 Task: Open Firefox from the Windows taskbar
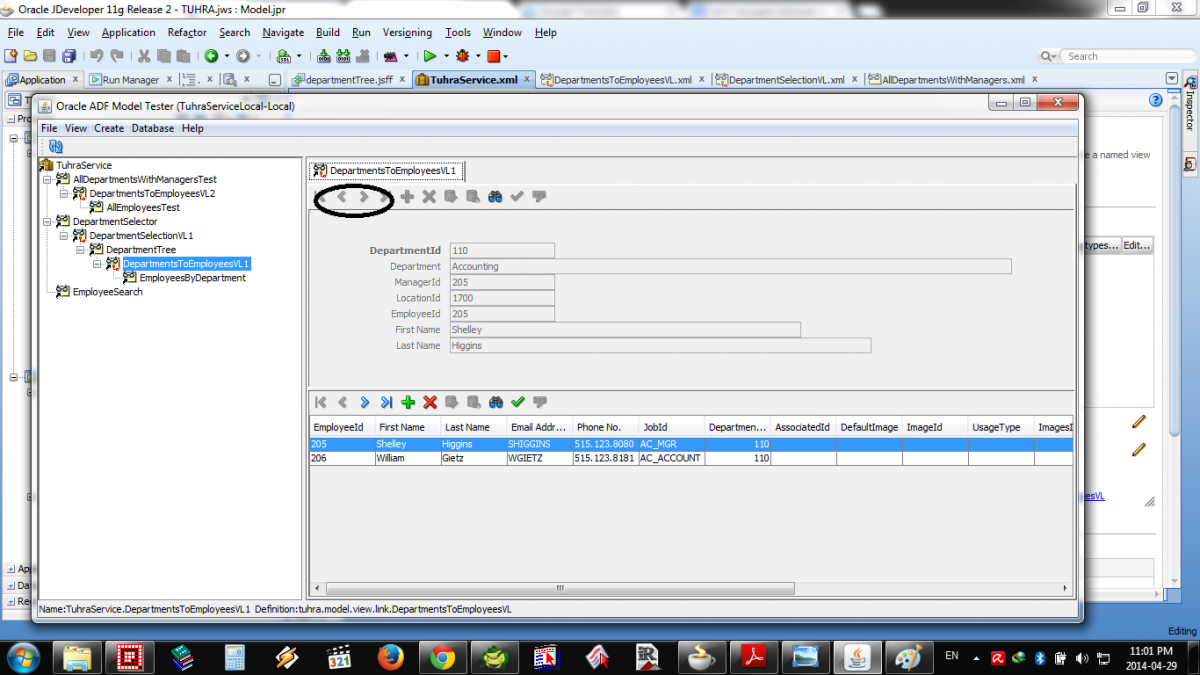pos(391,657)
